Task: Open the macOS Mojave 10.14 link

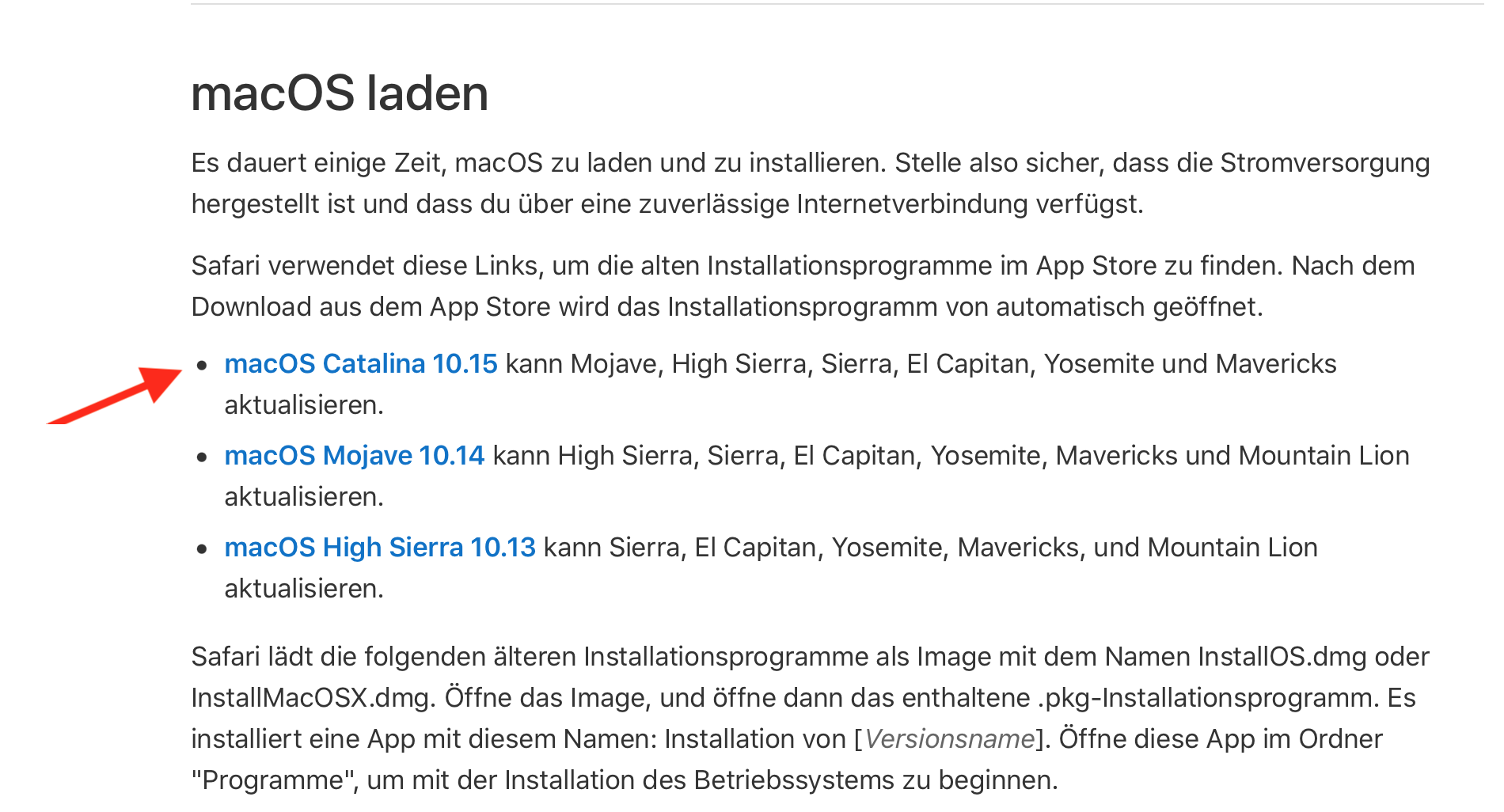Action: click(354, 456)
